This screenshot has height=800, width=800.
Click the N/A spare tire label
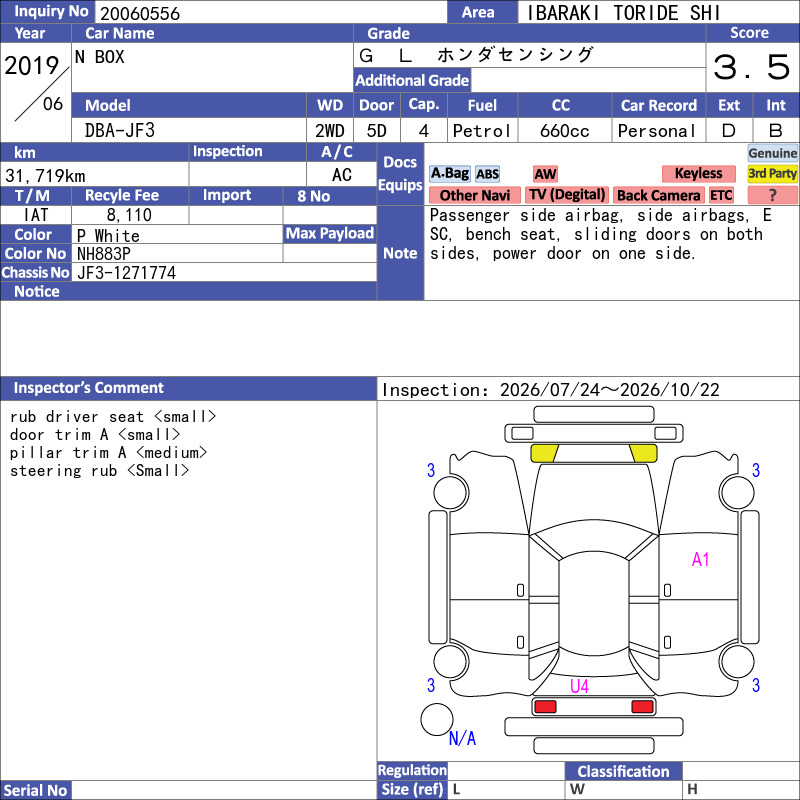462,738
